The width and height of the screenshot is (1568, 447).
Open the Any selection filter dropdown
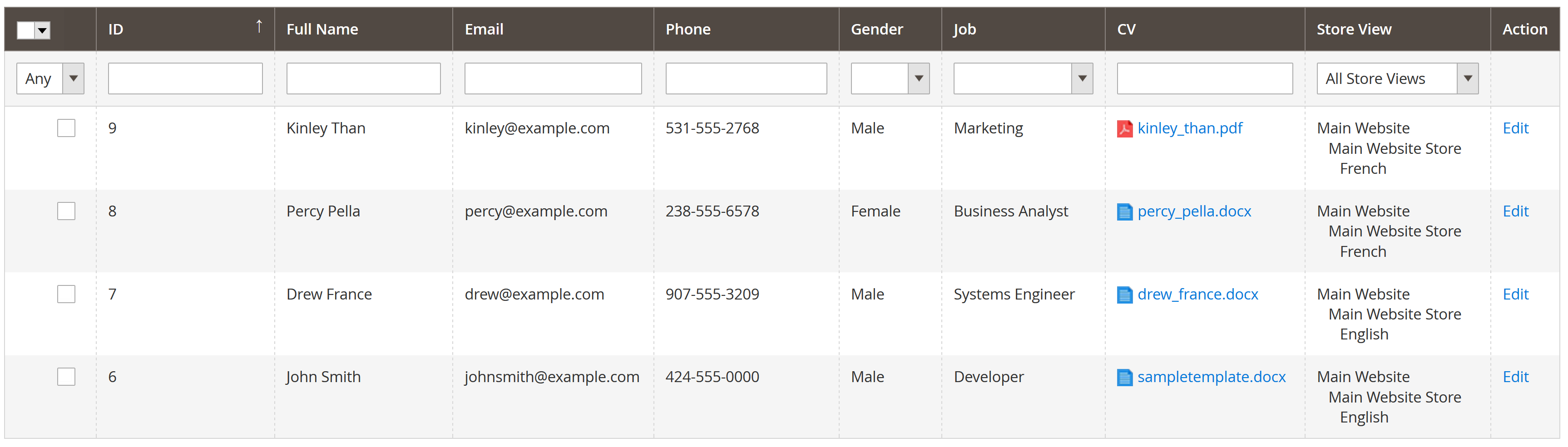tap(50, 79)
